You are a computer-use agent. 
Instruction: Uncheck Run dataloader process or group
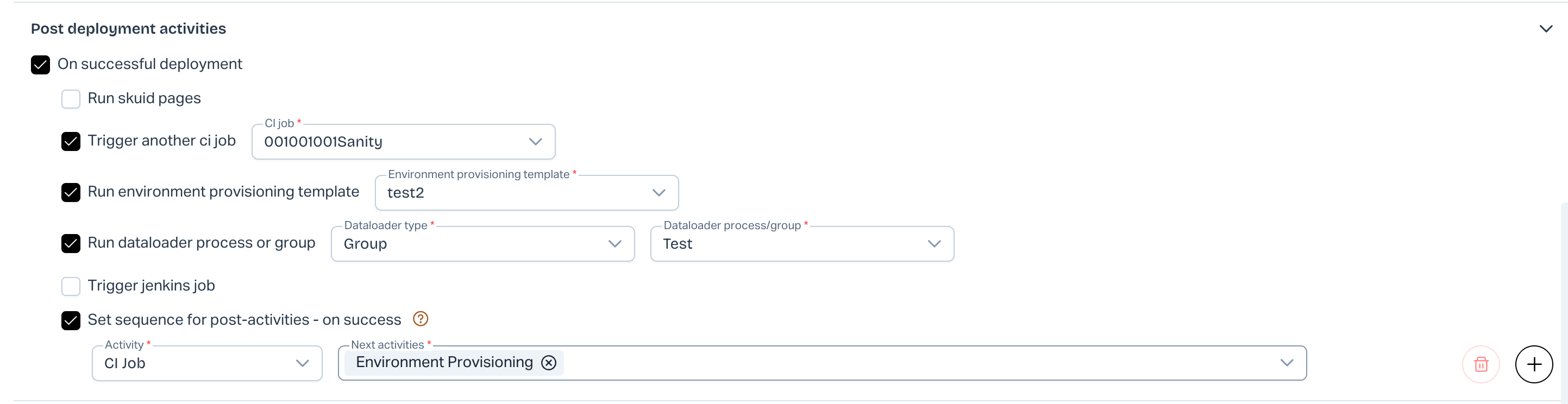coord(71,243)
